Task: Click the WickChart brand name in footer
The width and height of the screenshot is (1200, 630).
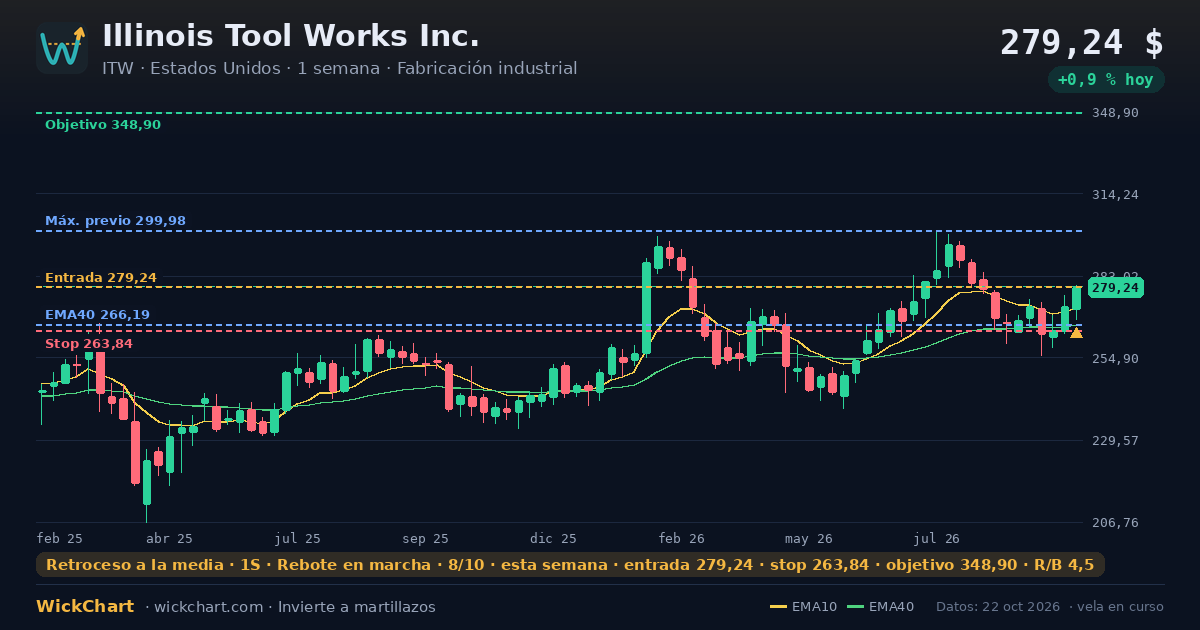Action: coord(85,607)
